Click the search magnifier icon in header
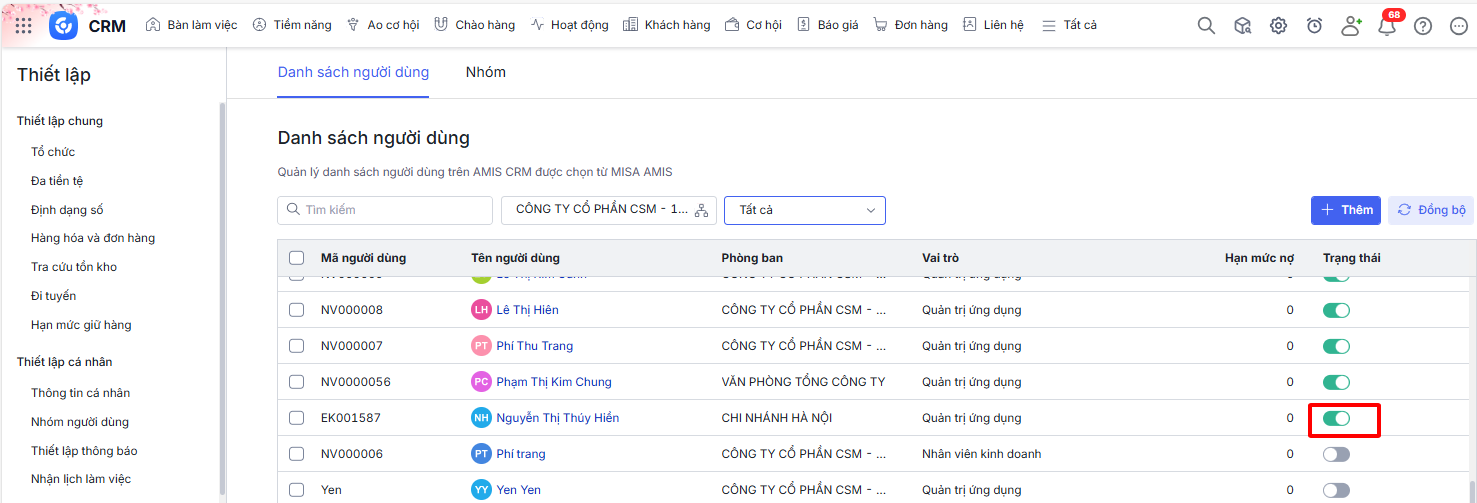The width and height of the screenshot is (1477, 503). (x=1206, y=26)
